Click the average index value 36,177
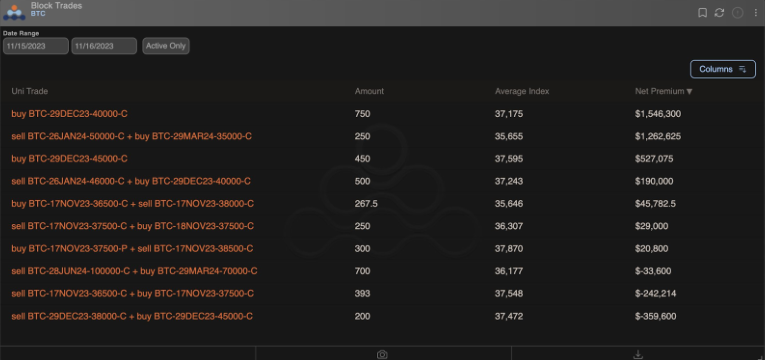Viewport: 765px width, 360px height. click(509, 271)
